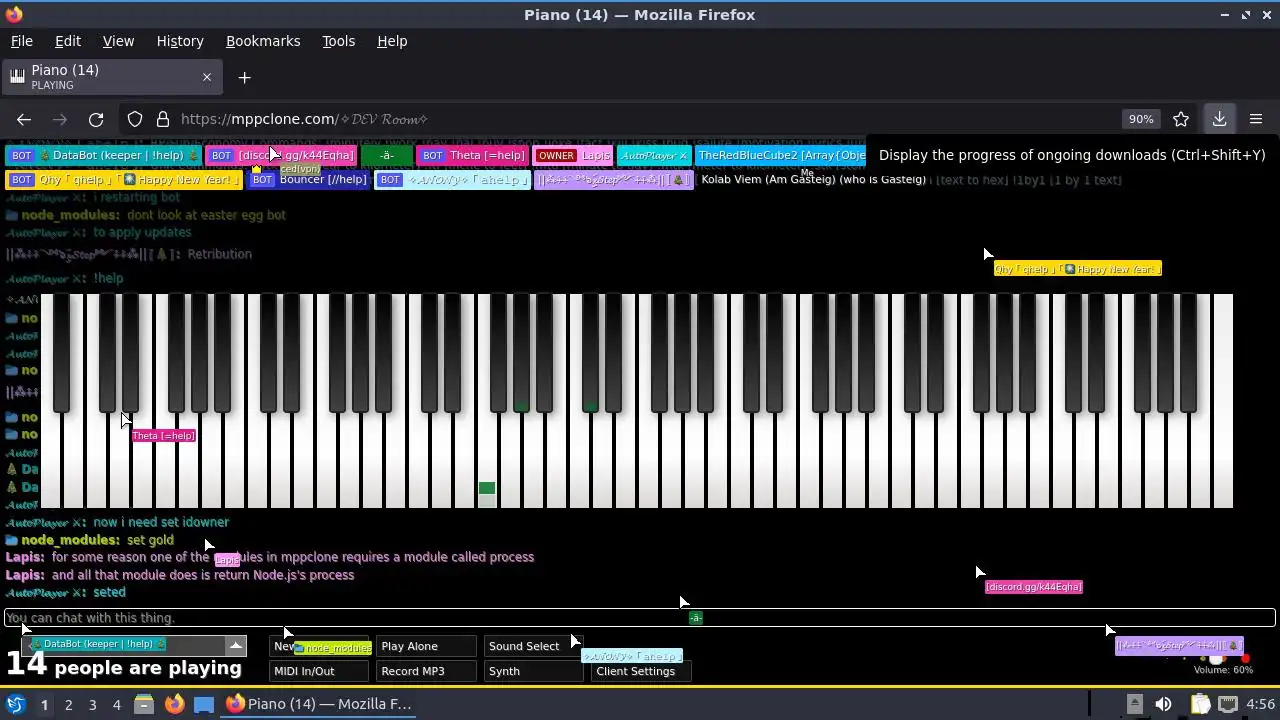Go back using the browser back arrow
Viewport: 1280px width, 720px height.
pyautogui.click(x=24, y=119)
